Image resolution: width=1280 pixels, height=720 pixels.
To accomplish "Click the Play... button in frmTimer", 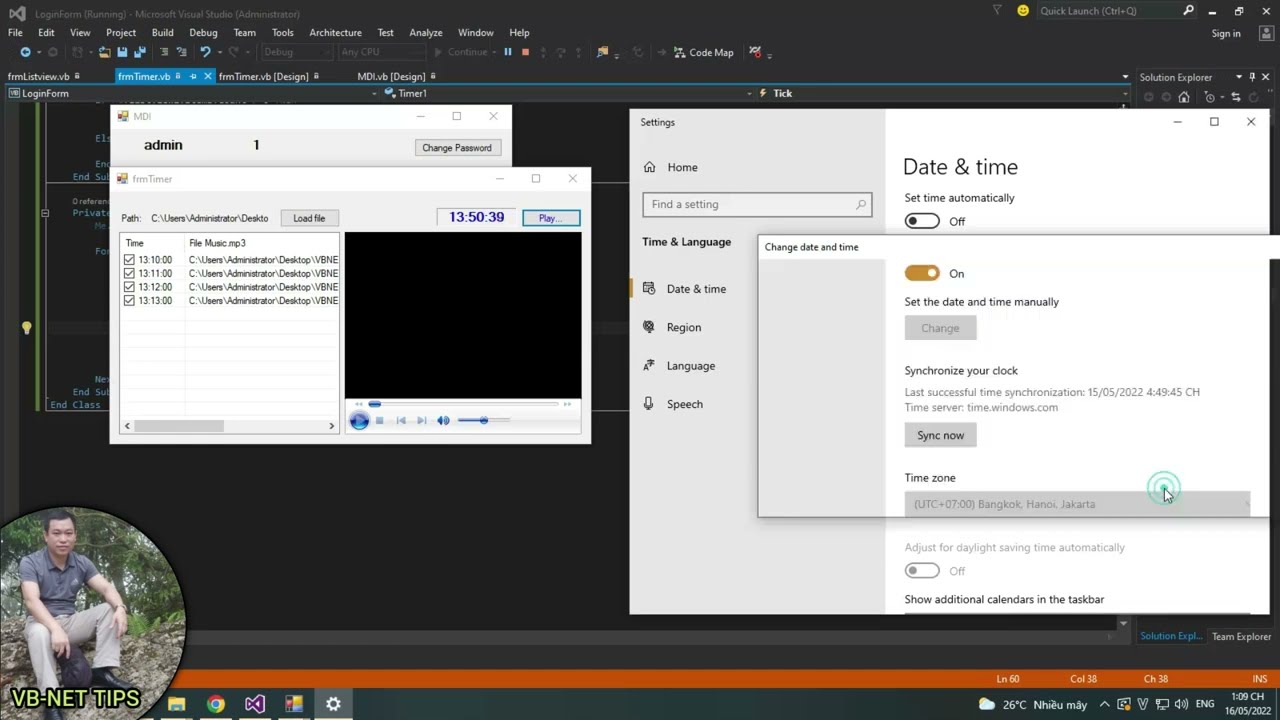I will tap(551, 218).
